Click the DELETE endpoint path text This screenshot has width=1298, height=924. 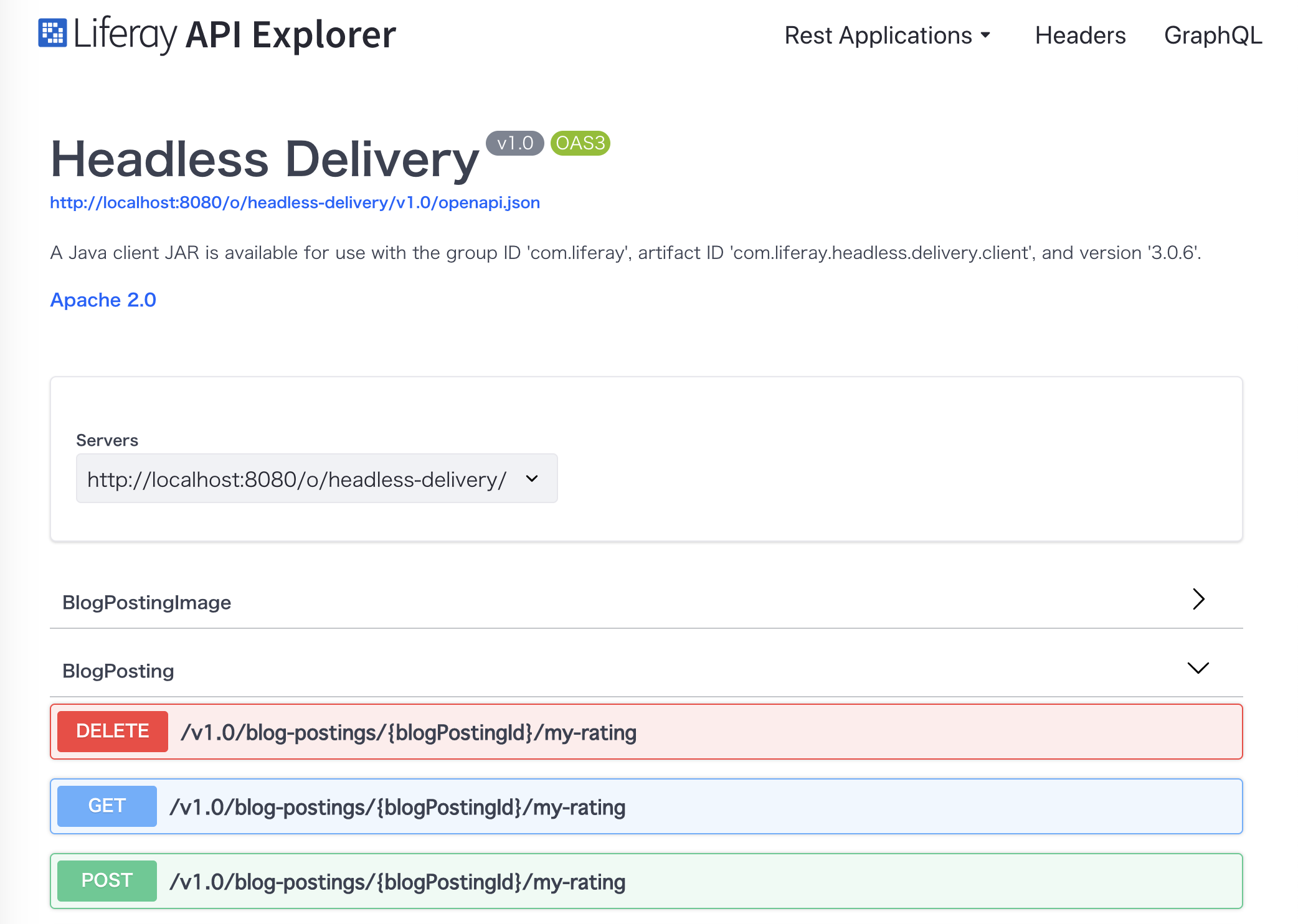pos(409,732)
